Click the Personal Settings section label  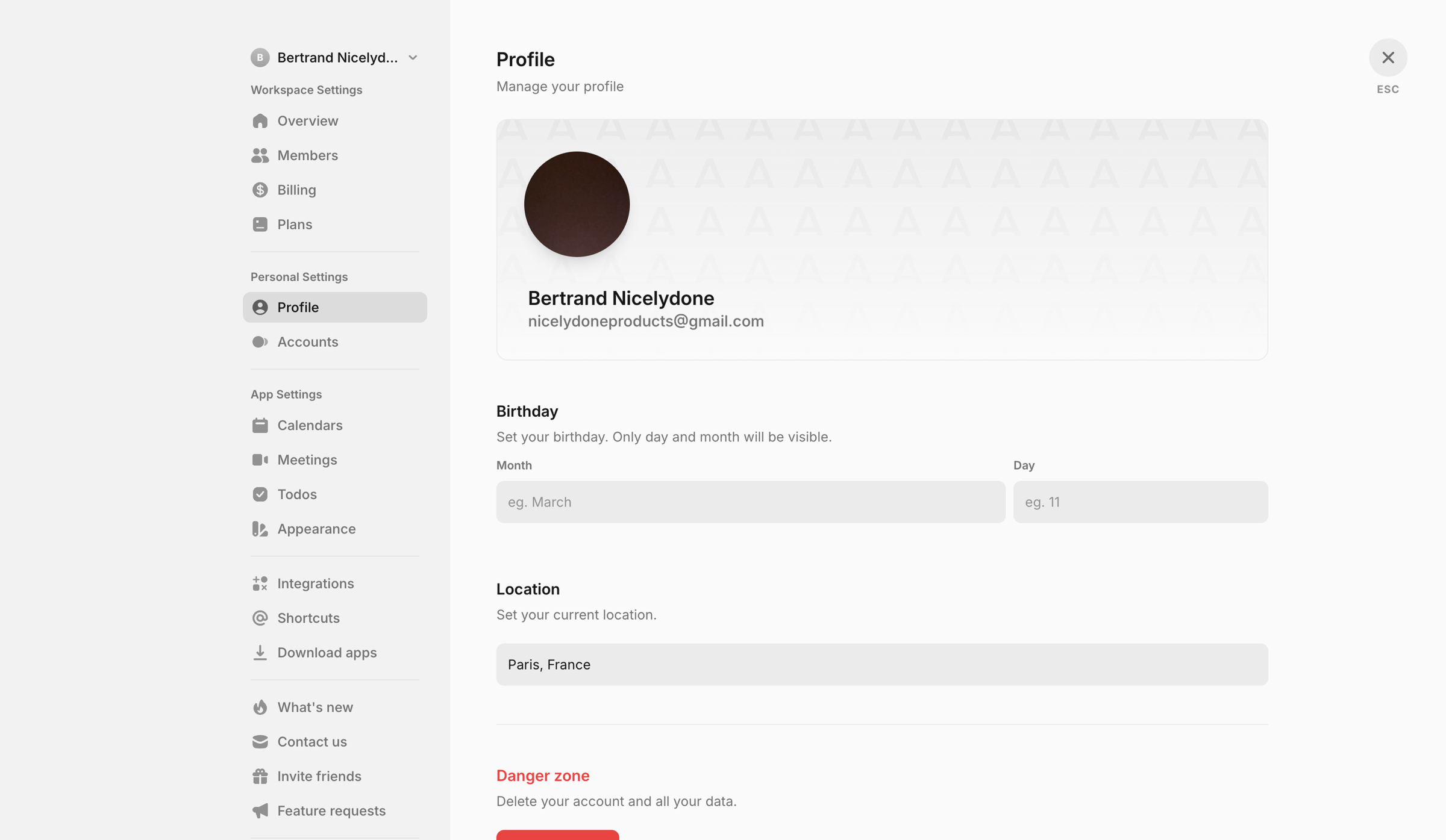click(x=299, y=277)
